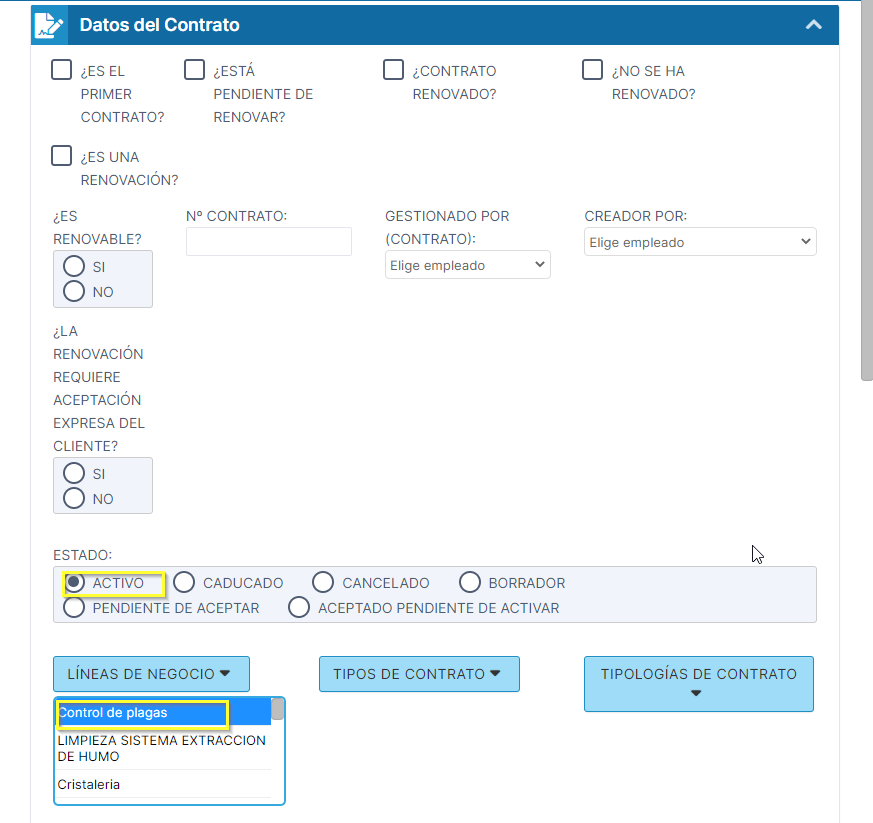The width and height of the screenshot is (873, 823).
Task: Toggle the ¿Es una renovación? checkbox
Action: click(x=62, y=156)
